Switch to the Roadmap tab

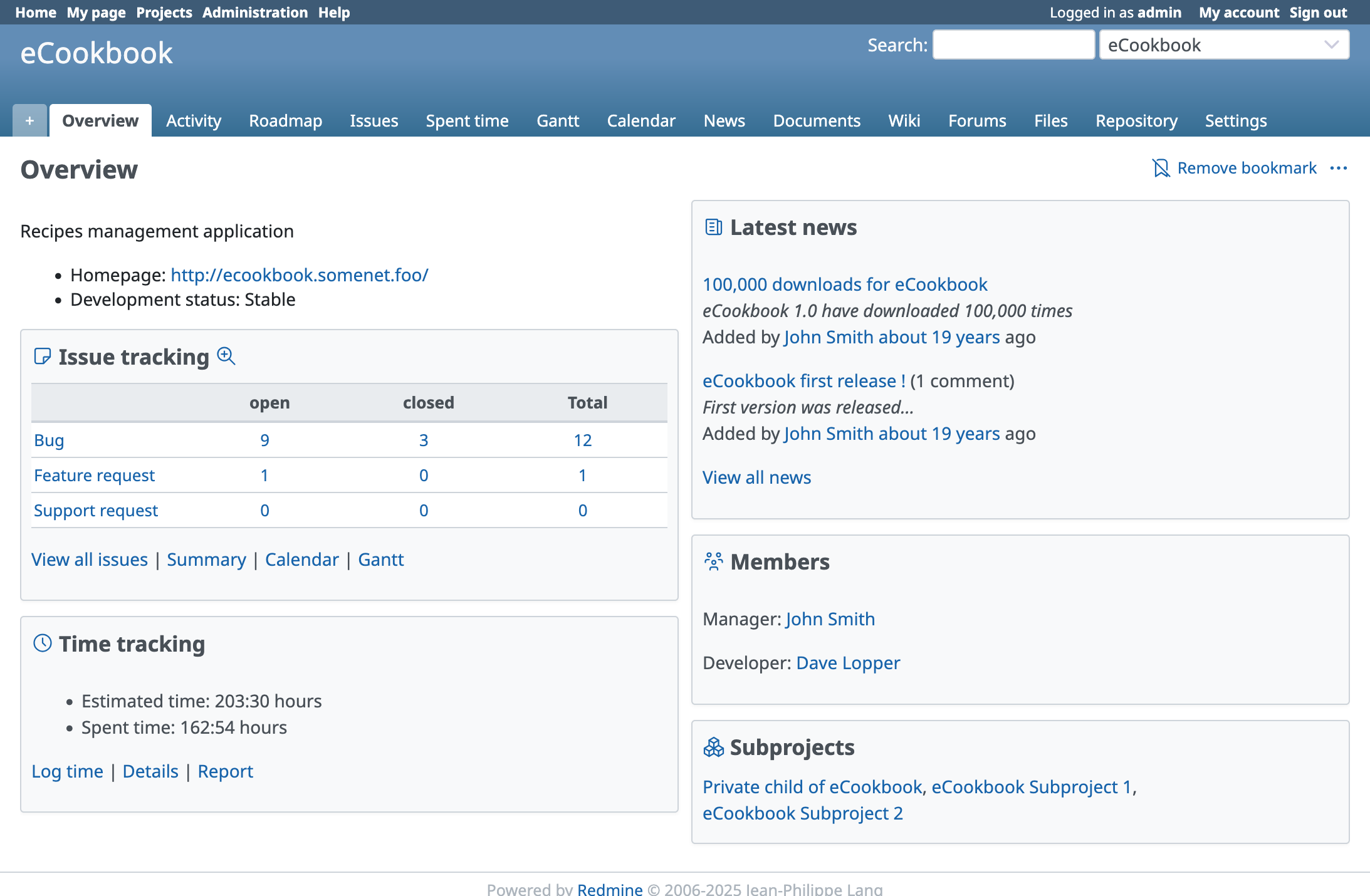(x=285, y=120)
